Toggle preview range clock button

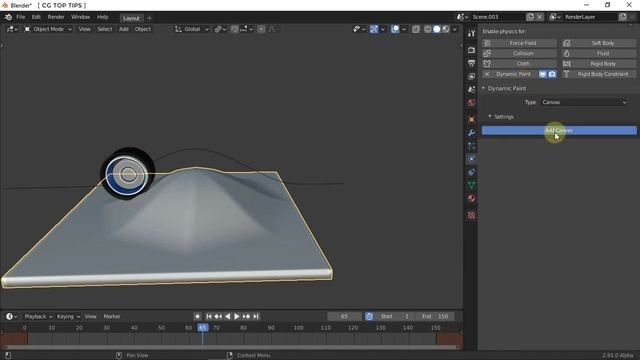369,316
